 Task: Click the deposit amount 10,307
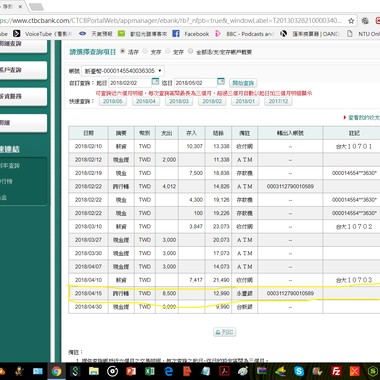194,146
